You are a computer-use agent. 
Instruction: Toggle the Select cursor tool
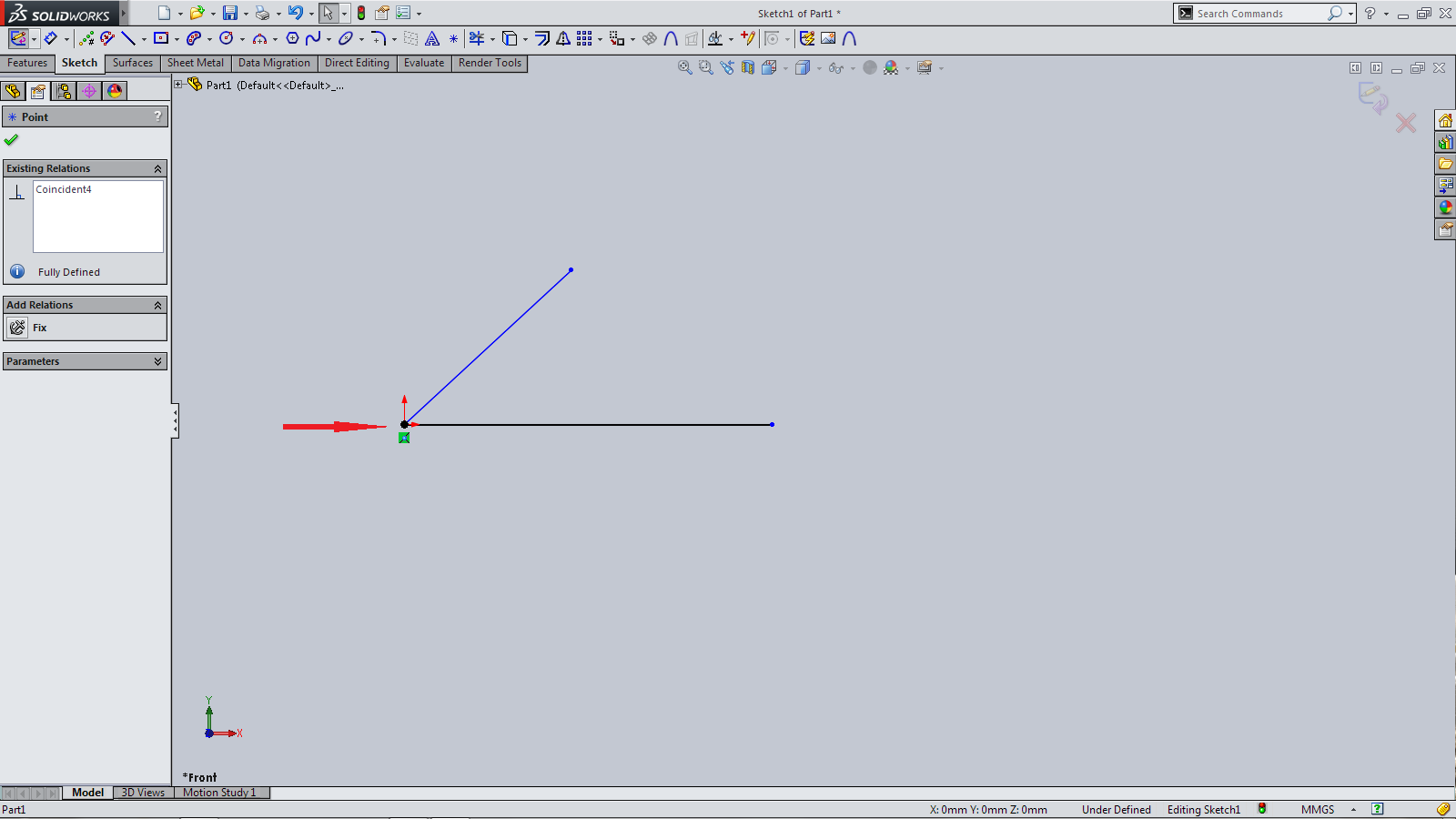point(328,14)
